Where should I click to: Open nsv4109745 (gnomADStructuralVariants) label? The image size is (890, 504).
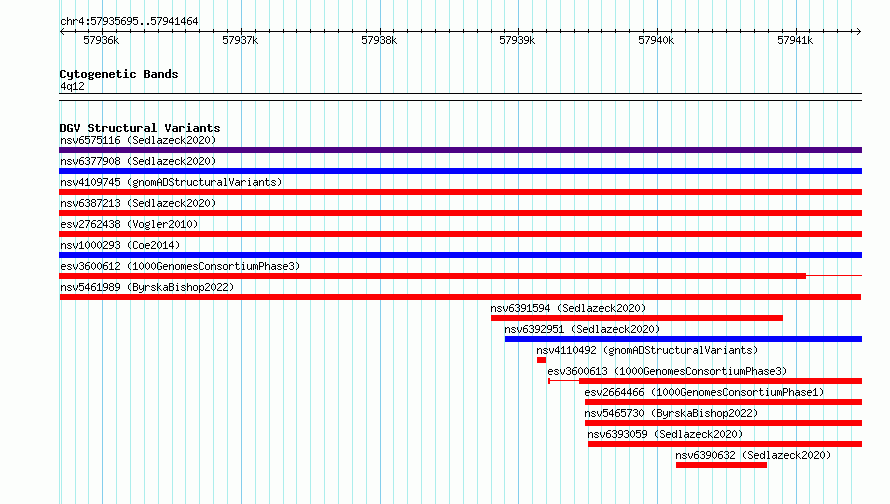(x=171, y=182)
